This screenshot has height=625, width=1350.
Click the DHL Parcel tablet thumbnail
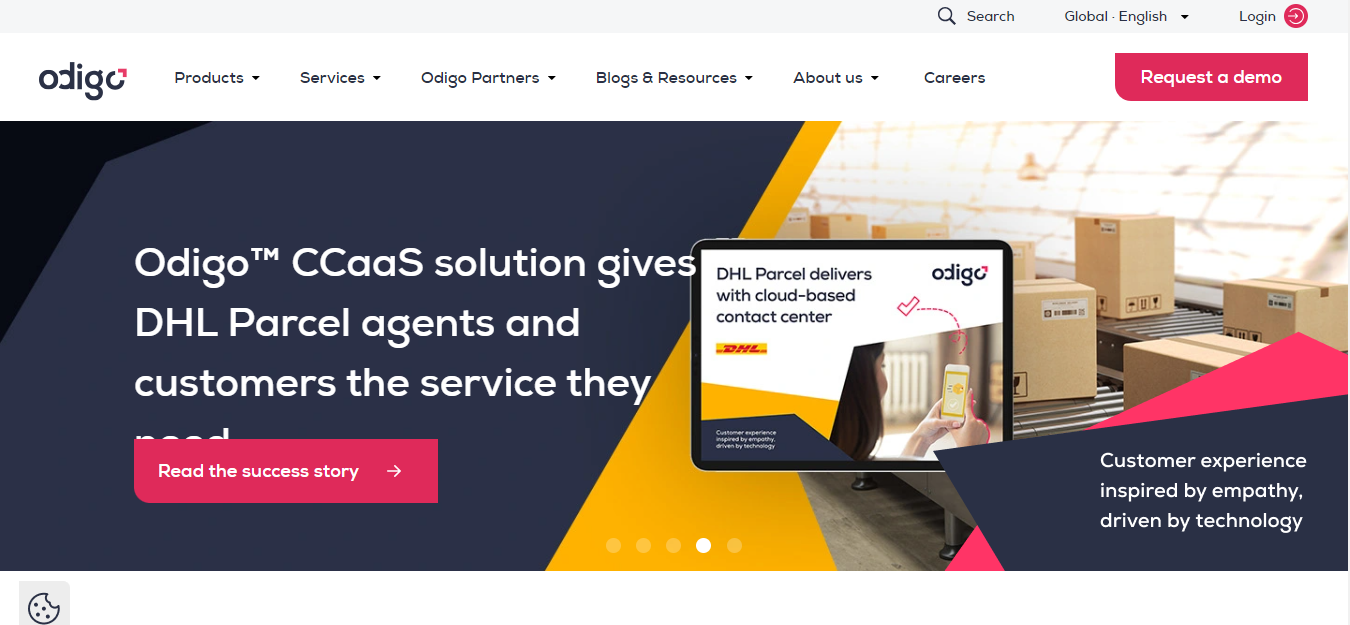[852, 355]
